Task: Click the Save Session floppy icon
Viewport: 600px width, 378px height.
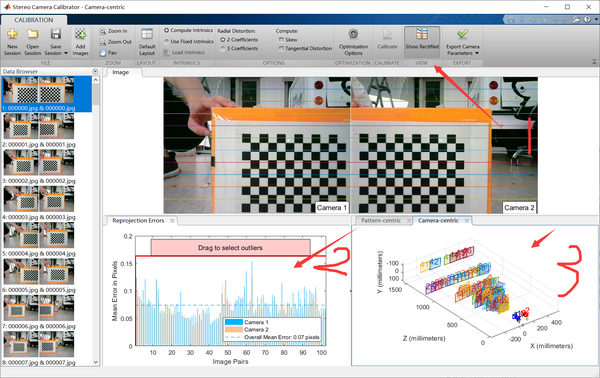Action: (x=55, y=34)
